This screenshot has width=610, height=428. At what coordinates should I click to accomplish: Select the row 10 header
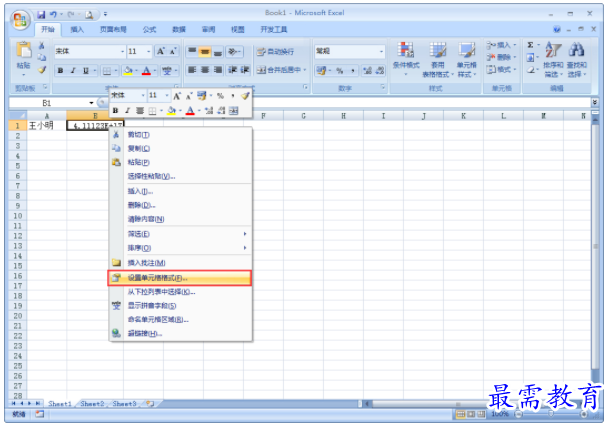(x=18, y=216)
